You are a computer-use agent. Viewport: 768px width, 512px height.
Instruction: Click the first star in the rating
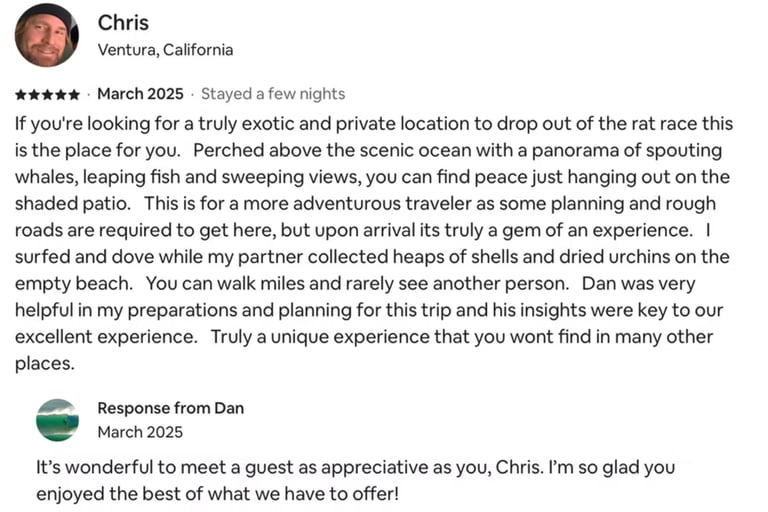point(21,94)
